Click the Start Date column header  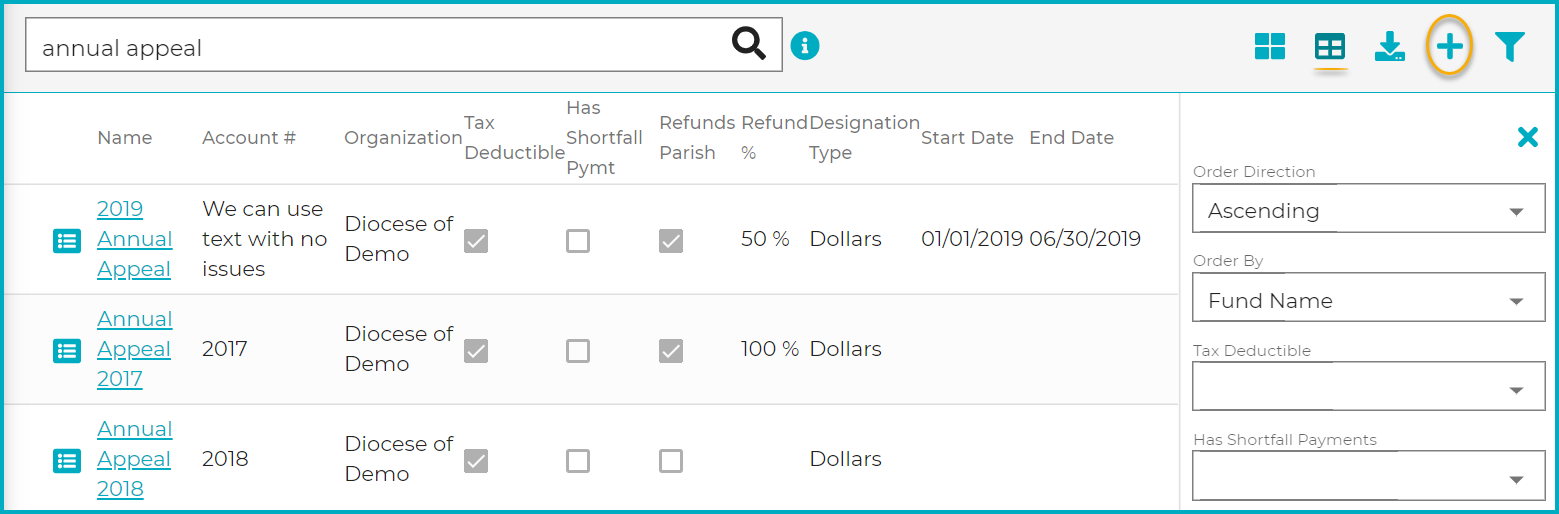pos(967,138)
